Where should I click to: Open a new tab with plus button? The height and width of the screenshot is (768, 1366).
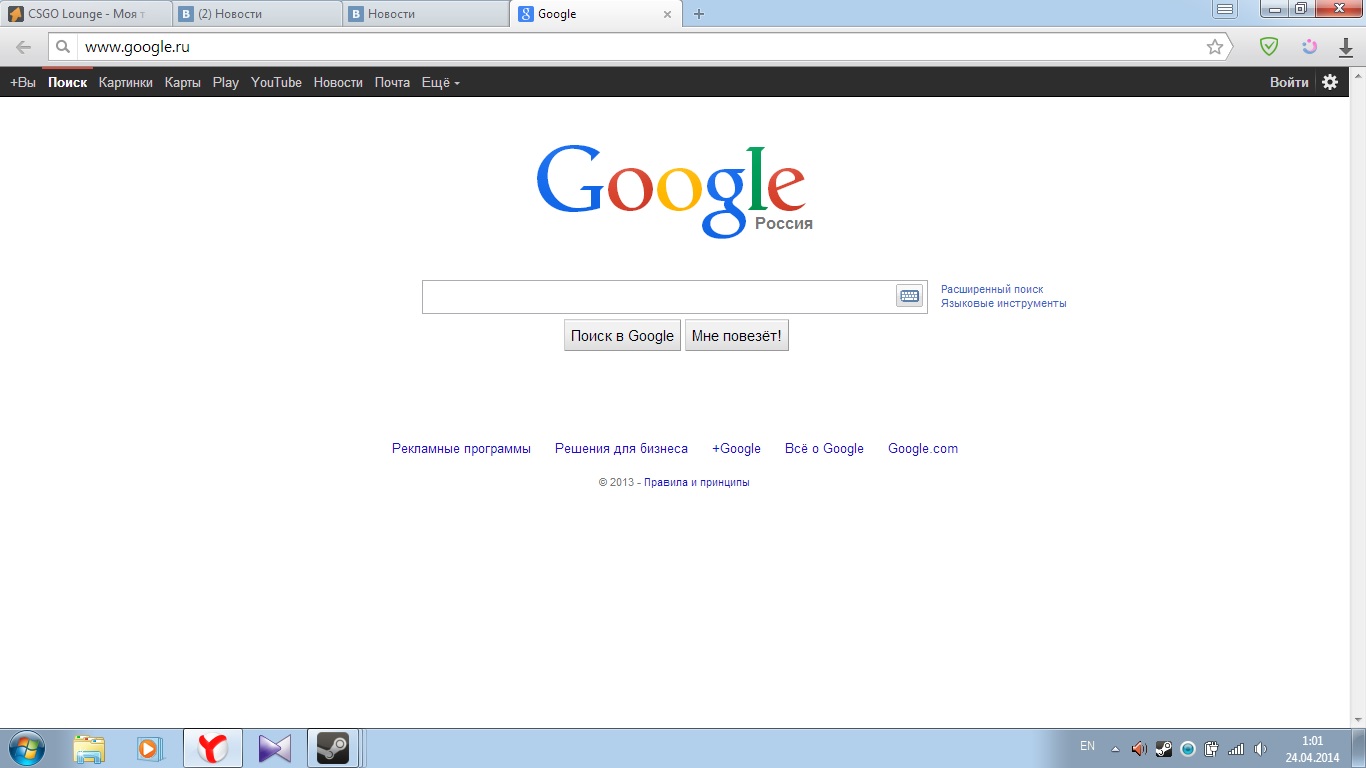pos(699,14)
